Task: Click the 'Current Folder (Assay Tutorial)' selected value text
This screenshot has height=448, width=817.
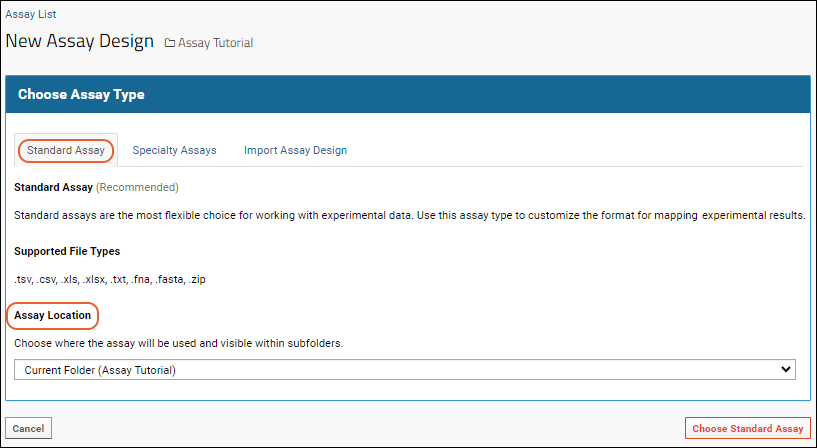Action: pos(100,370)
